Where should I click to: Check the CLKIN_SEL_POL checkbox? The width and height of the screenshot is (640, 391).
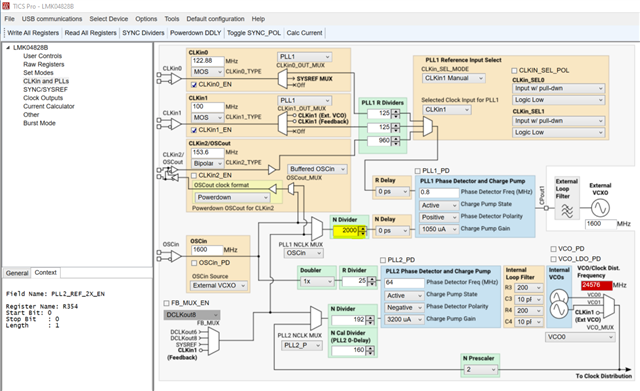515,71
